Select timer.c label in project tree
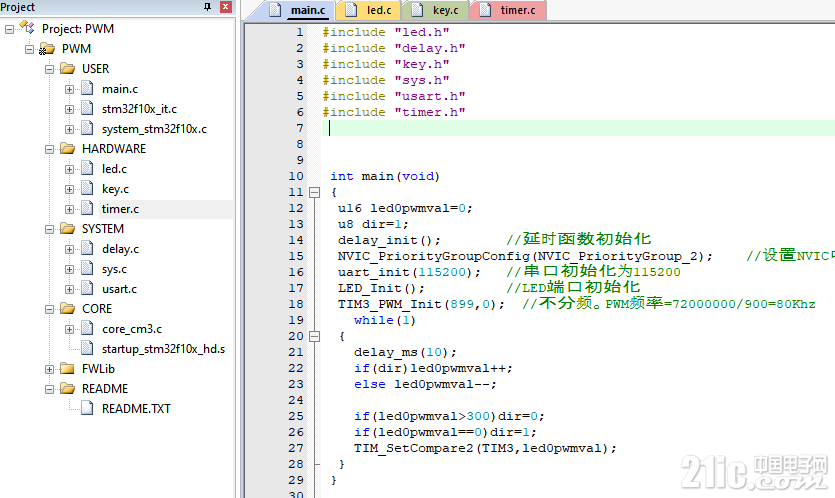Screen dimensions: 835x498 point(120,209)
